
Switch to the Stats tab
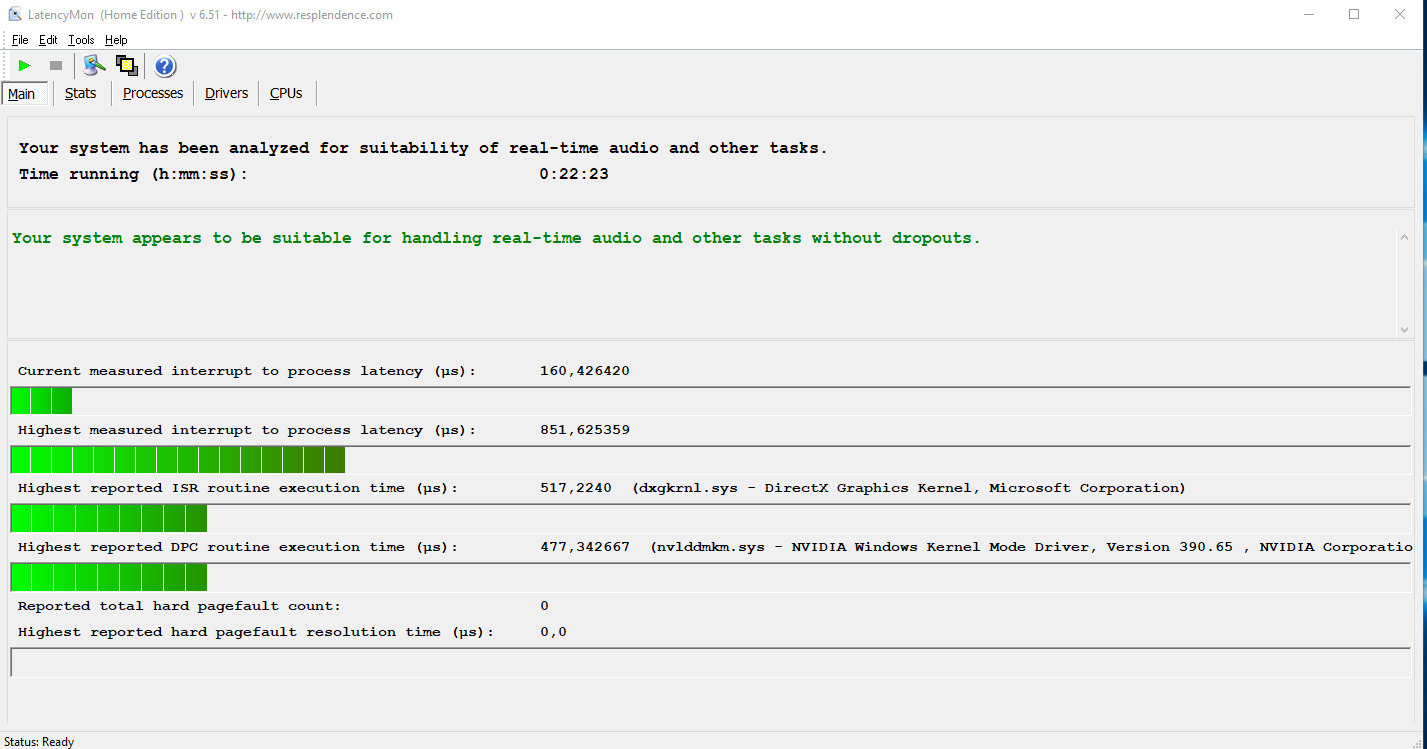[x=80, y=93]
